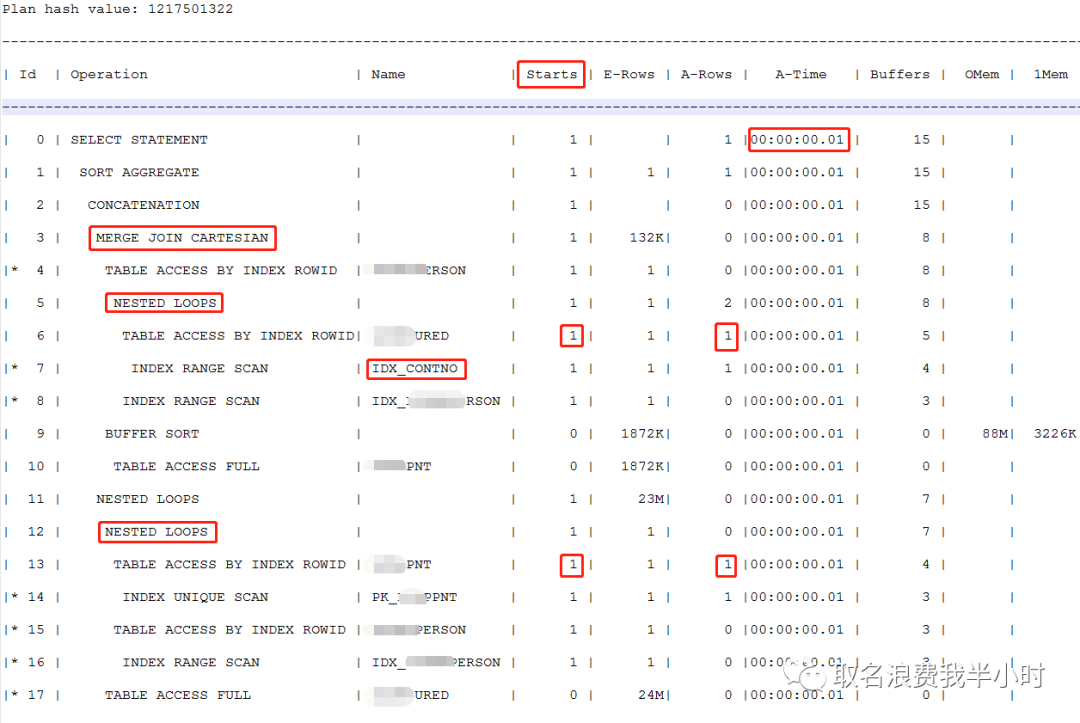This screenshot has height=723, width=1080.
Task: Select 'TABLE ACCESS BY INDEX ROWID' in row 4
Action: tap(221, 271)
